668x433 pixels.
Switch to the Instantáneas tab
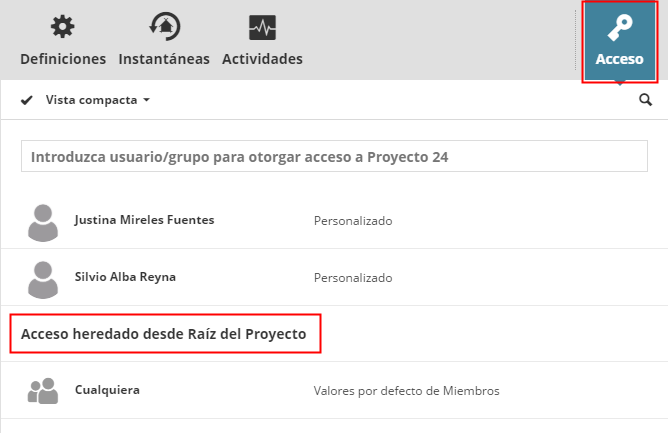pyautogui.click(x=164, y=59)
